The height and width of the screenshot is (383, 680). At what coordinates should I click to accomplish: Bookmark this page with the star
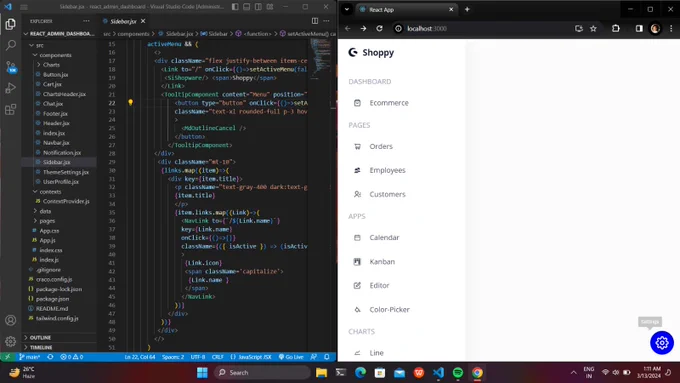click(593, 28)
